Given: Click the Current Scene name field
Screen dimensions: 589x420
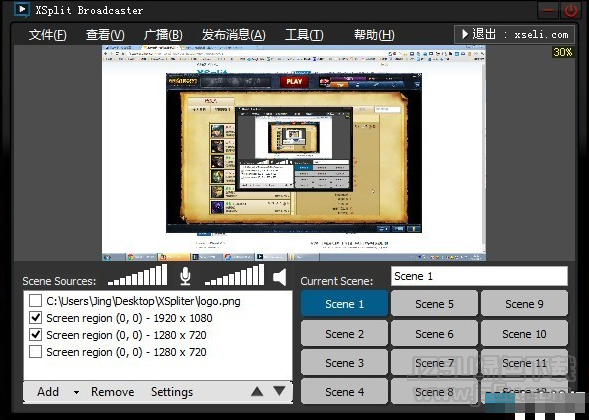Looking at the screenshot, I should (479, 276).
